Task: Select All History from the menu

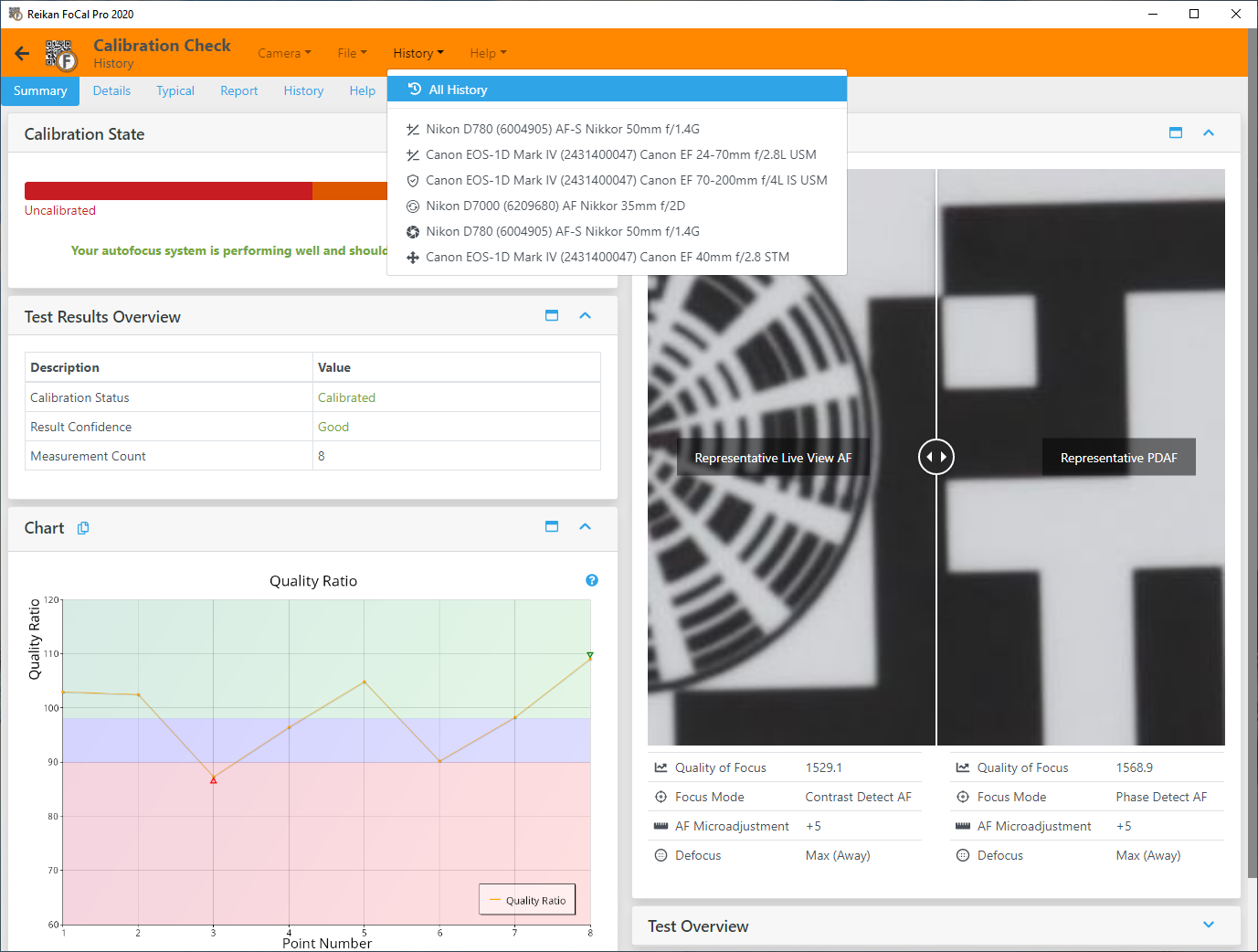Action: (617, 90)
